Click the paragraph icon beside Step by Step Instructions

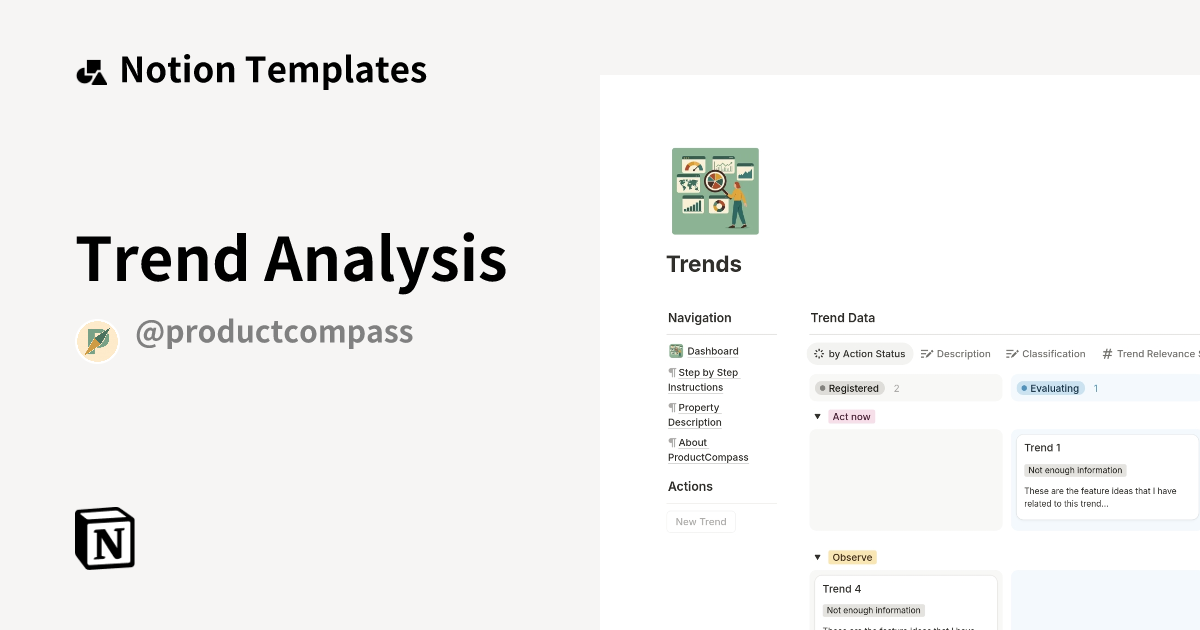click(671, 372)
